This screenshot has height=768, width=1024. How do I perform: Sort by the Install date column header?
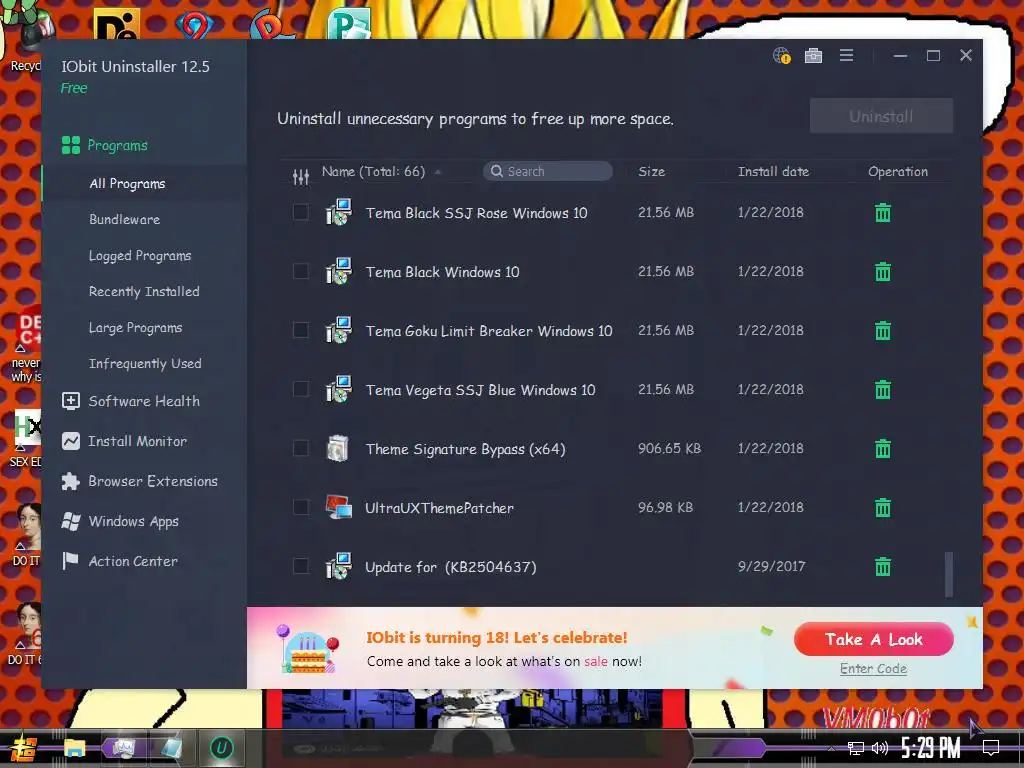click(x=773, y=172)
